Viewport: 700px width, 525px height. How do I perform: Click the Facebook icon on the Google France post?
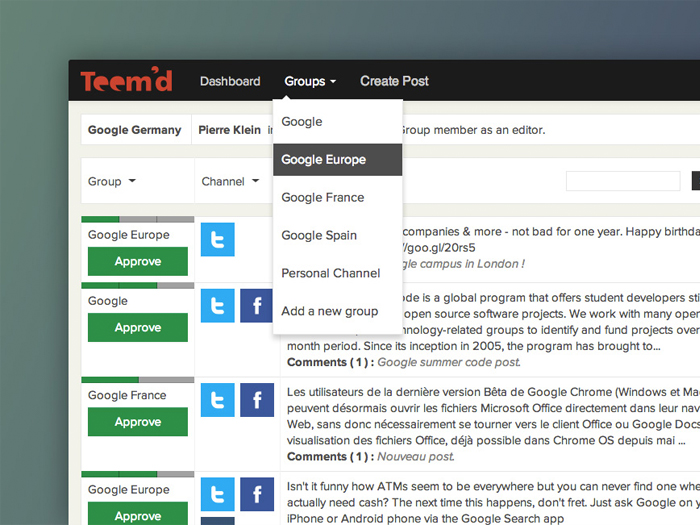257,400
